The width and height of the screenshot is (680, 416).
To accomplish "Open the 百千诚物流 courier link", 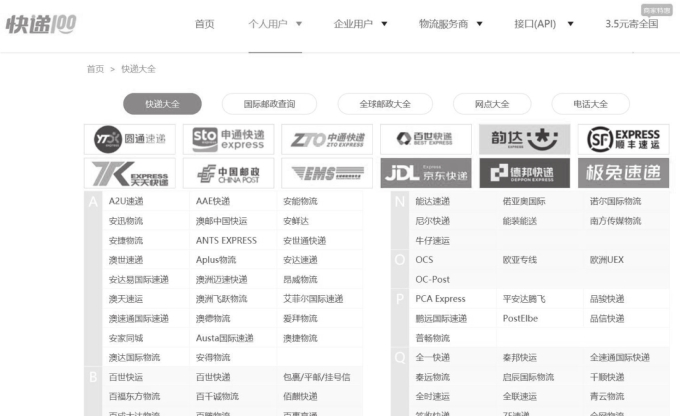I will [217, 396].
